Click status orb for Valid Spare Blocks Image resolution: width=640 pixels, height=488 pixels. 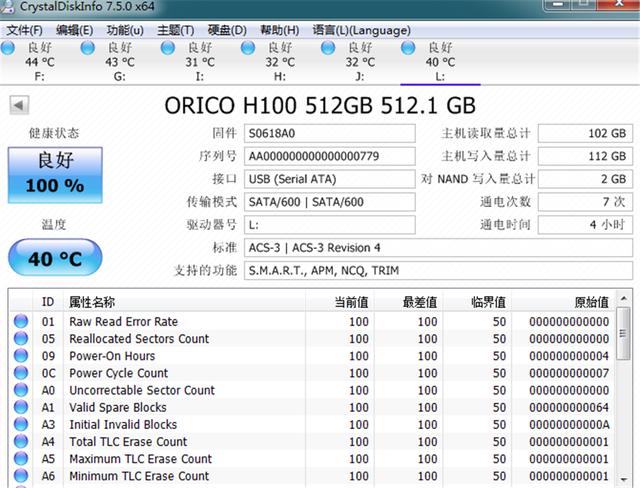coord(21,407)
